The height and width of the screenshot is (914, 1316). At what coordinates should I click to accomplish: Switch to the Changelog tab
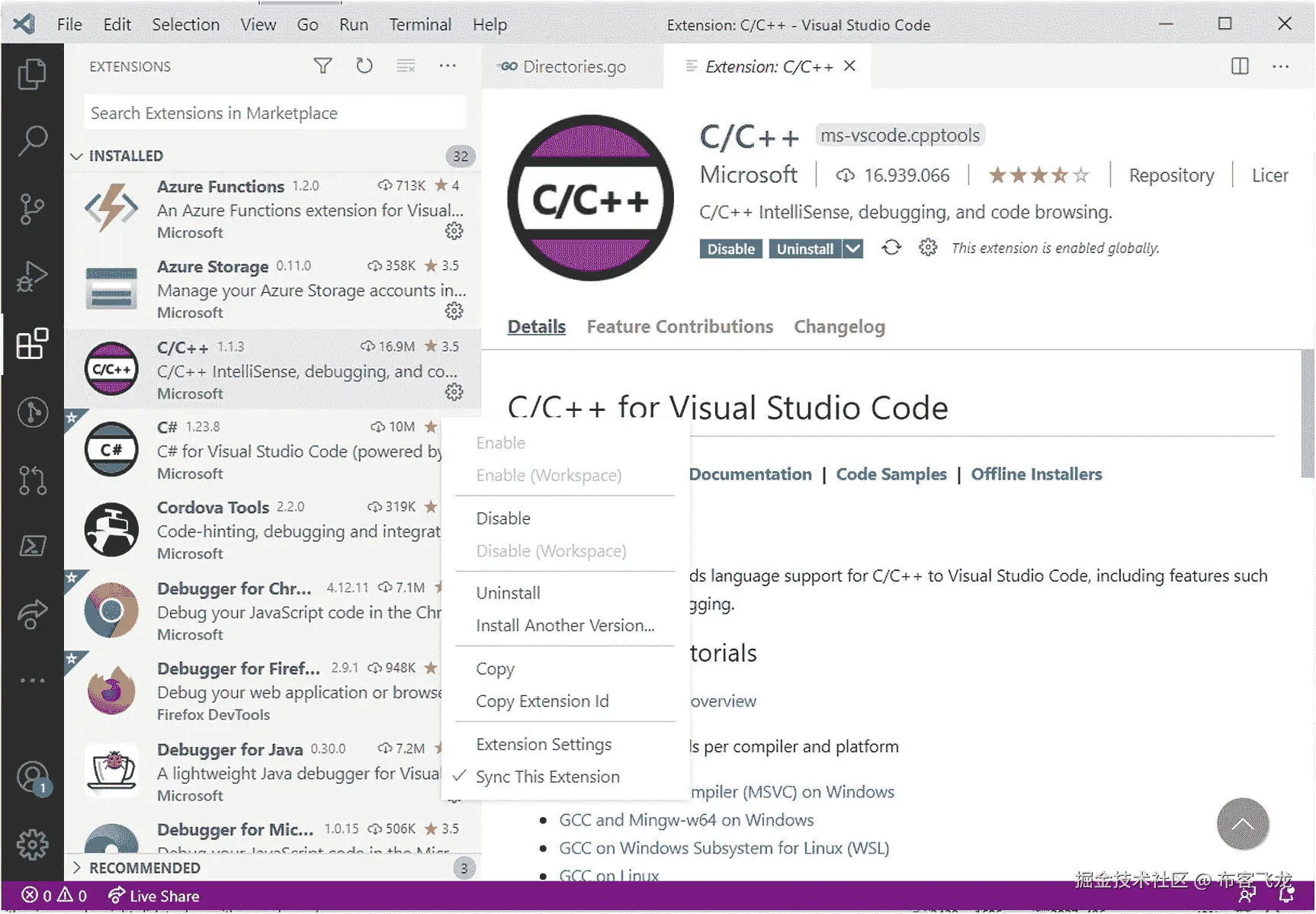[839, 327]
